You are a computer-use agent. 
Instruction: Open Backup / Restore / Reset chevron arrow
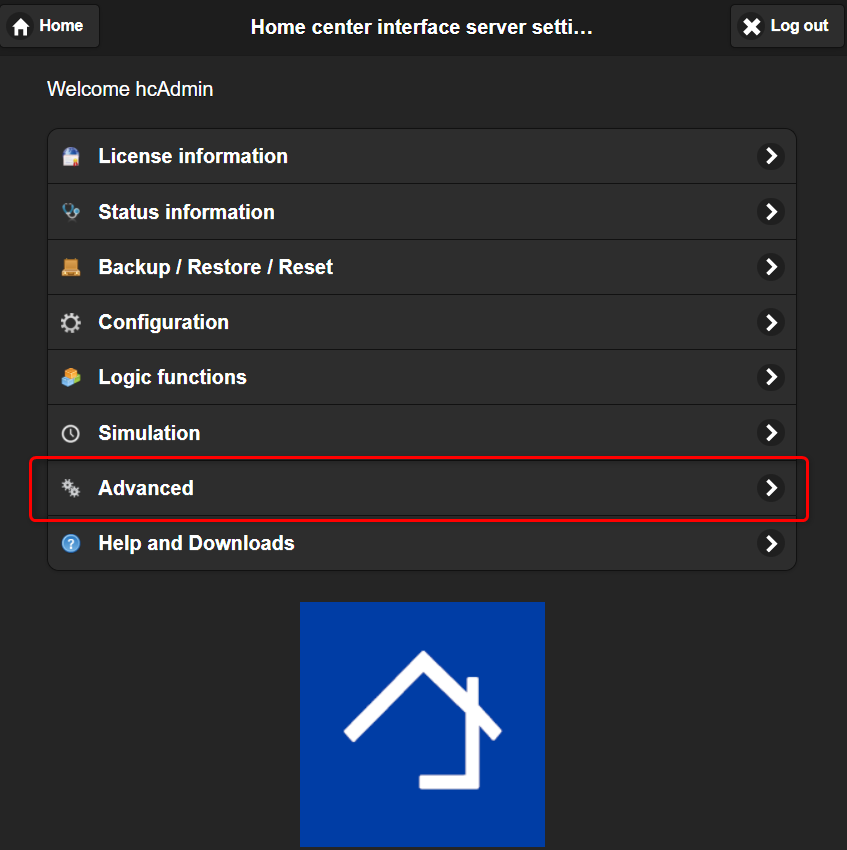pos(771,267)
